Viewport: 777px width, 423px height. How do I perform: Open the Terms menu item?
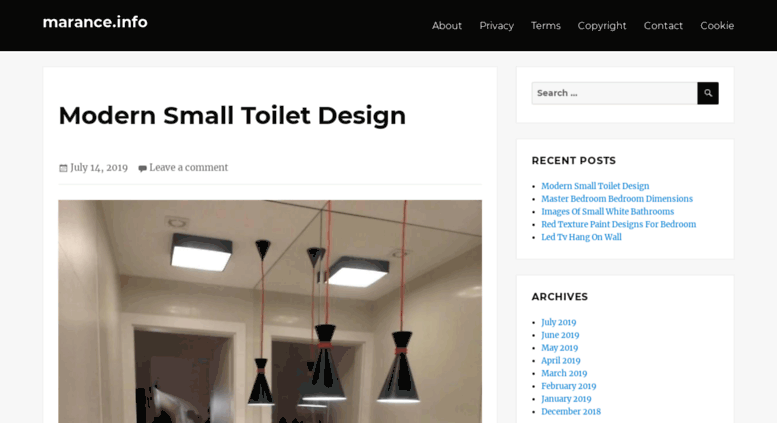coord(546,26)
